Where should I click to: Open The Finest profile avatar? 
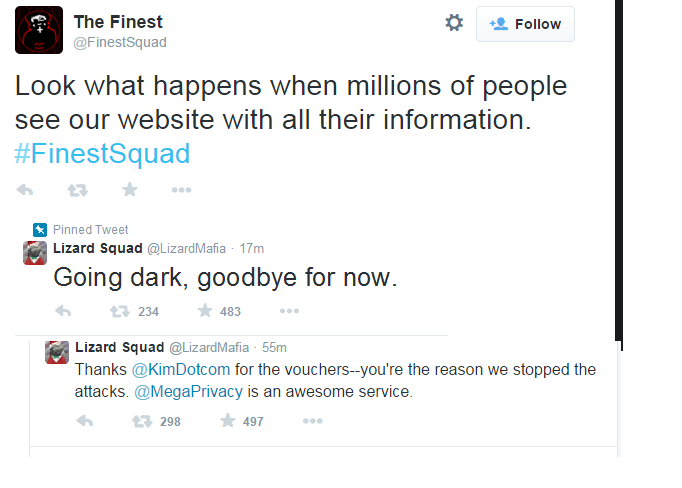[39, 30]
